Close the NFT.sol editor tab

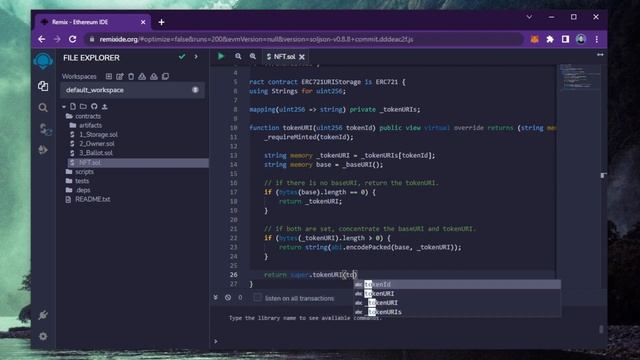(302, 57)
